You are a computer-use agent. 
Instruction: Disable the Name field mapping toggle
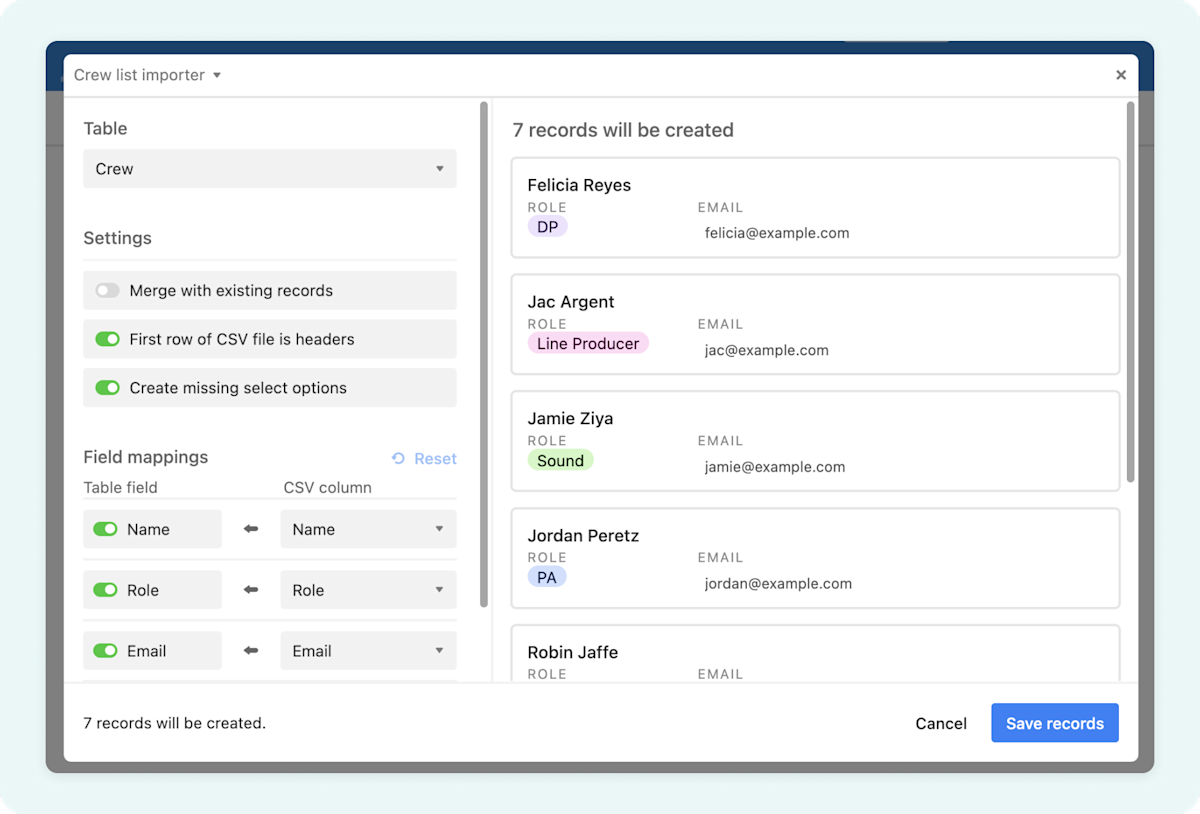point(106,529)
